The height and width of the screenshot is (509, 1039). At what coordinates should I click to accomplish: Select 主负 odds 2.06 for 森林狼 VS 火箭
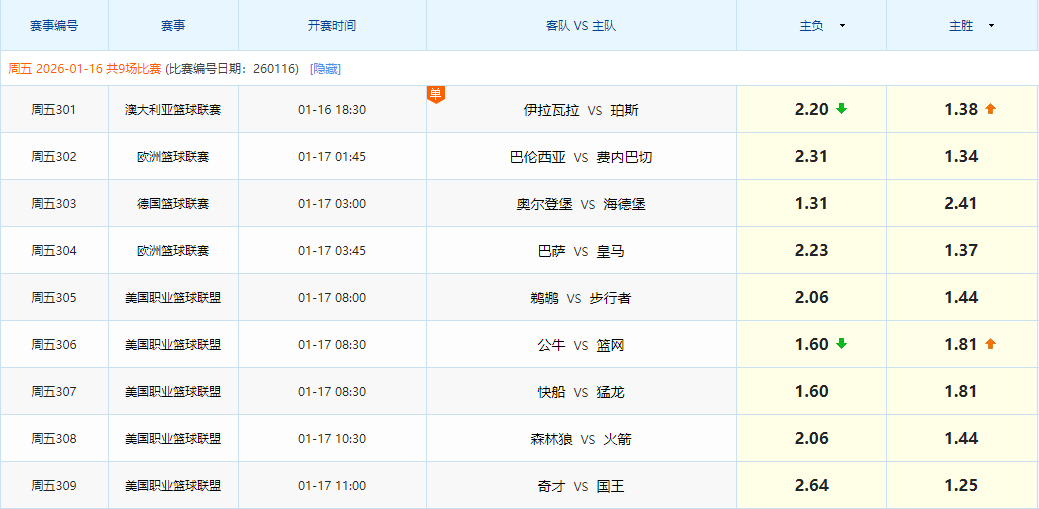pyautogui.click(x=812, y=439)
